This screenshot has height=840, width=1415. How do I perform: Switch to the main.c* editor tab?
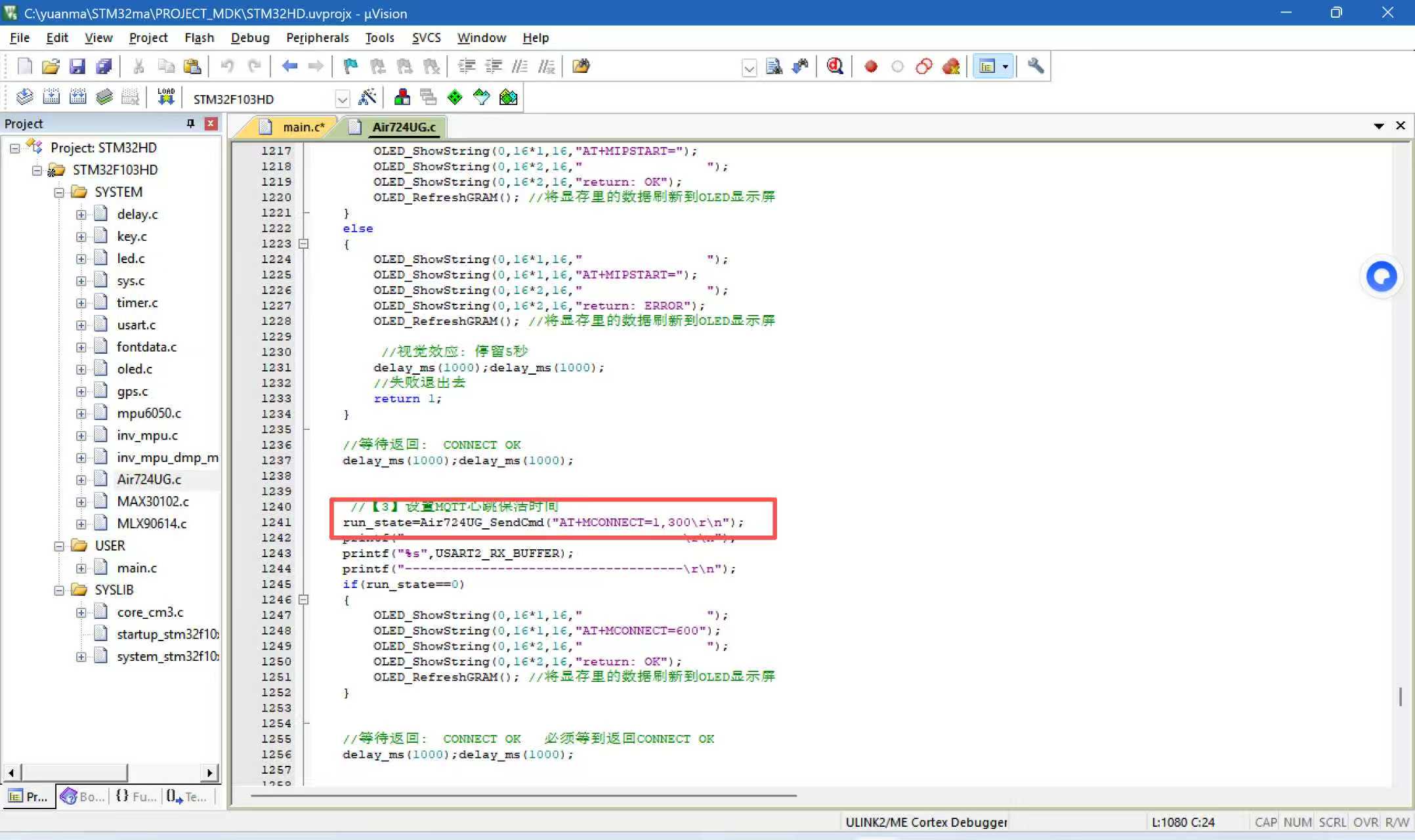coord(303,127)
